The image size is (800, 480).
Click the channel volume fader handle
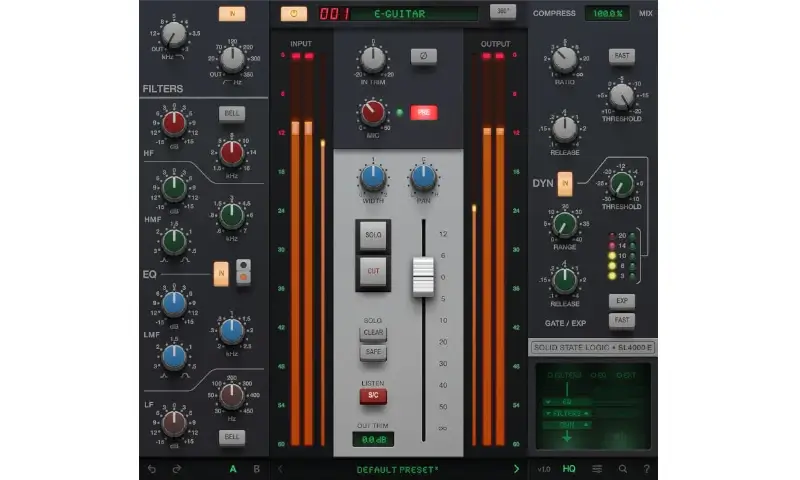[424, 276]
